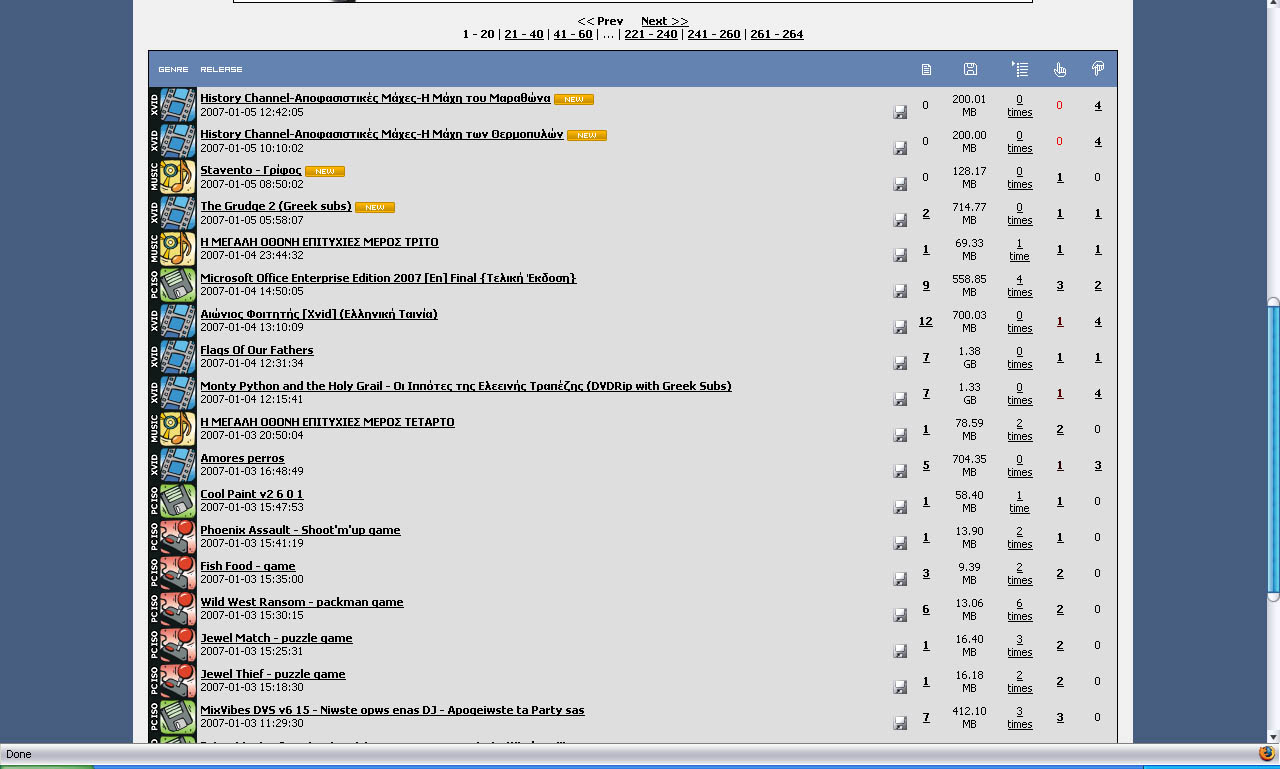Open page range 241 - 260
This screenshot has height=769, width=1280.
714,34
